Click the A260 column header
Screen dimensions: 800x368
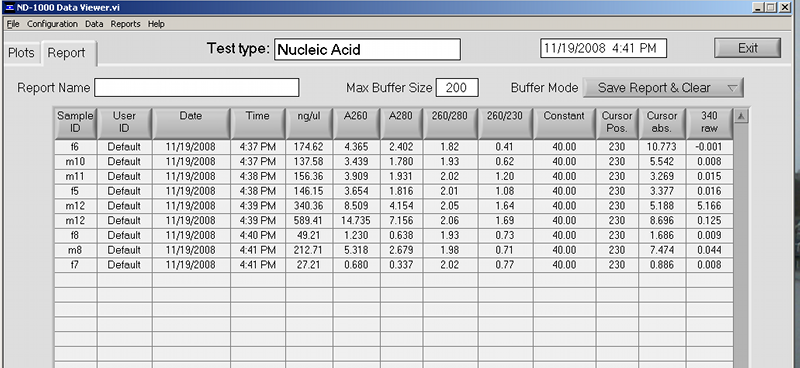pos(356,123)
